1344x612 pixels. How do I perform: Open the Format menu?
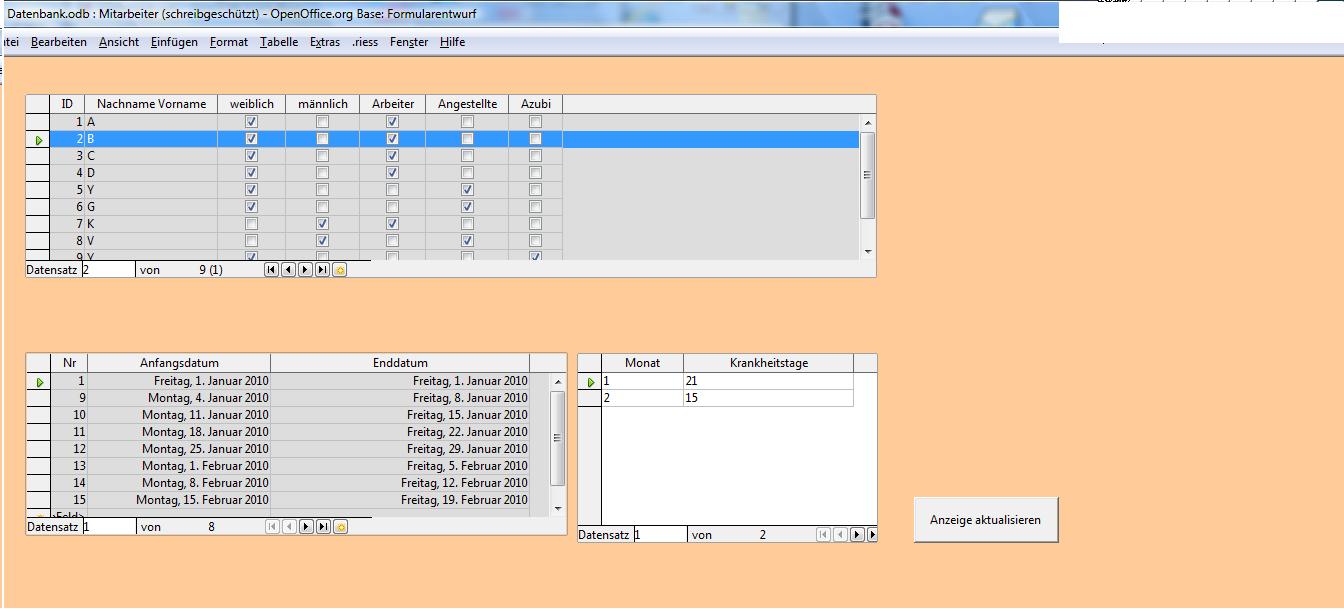(x=229, y=42)
